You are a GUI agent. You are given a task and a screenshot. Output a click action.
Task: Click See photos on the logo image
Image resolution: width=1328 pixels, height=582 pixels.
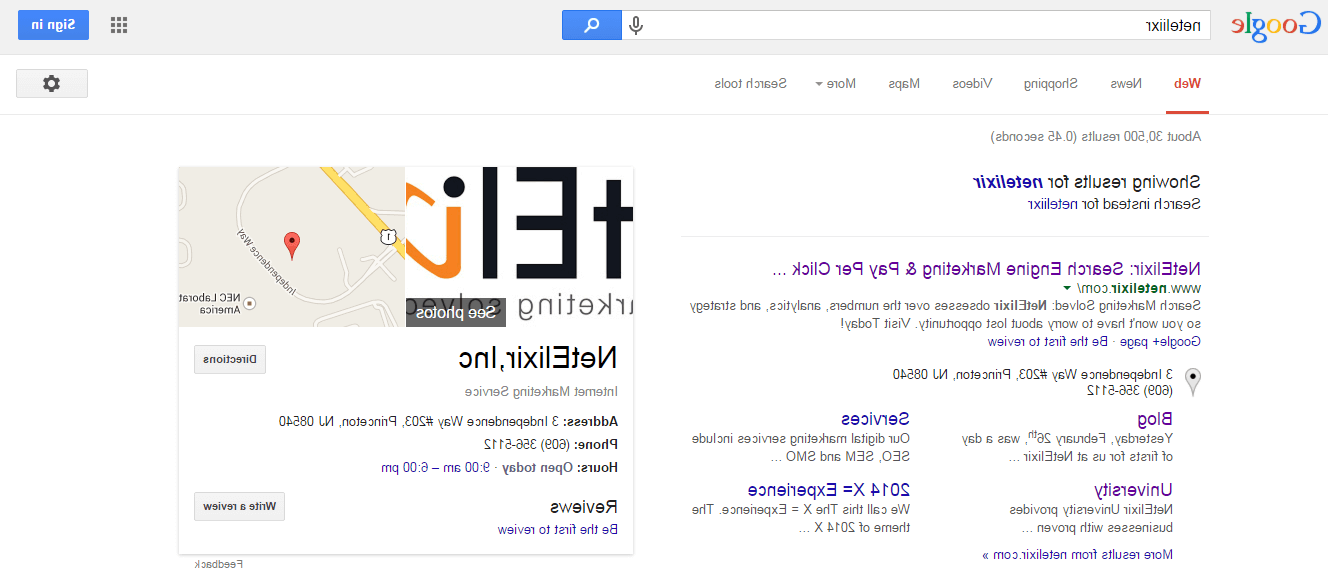point(456,313)
